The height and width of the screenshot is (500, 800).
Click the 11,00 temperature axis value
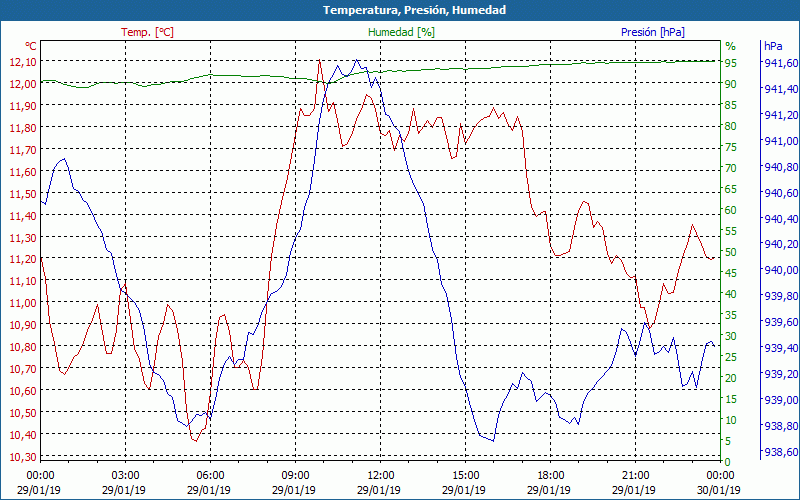23,303
